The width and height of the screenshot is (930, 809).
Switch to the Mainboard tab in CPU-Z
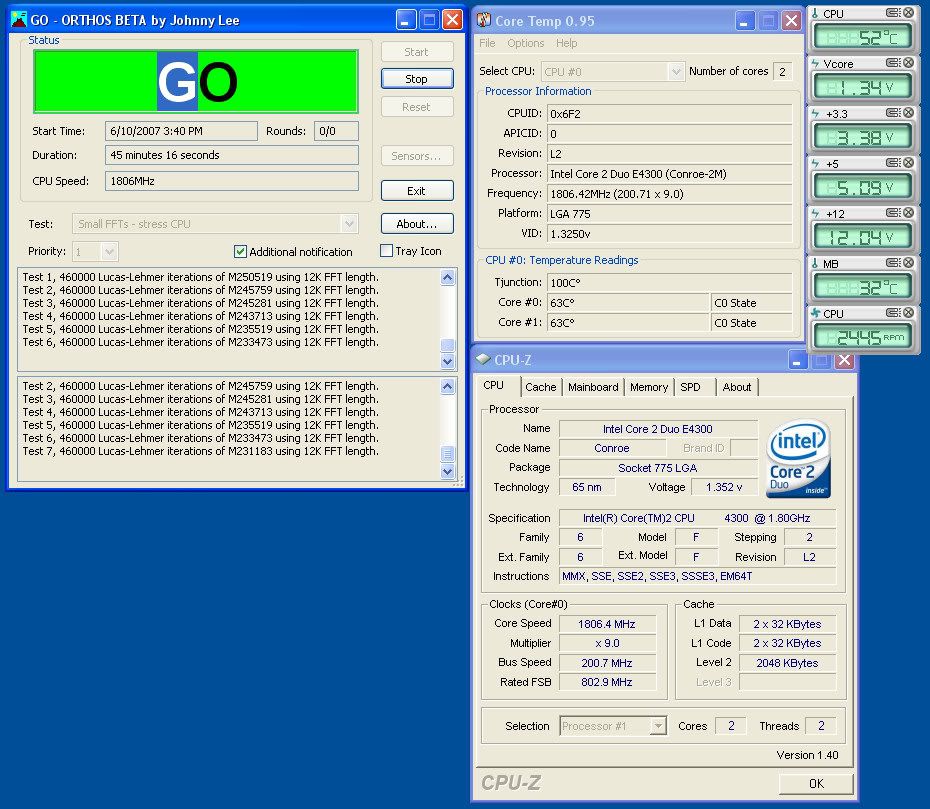(x=593, y=387)
